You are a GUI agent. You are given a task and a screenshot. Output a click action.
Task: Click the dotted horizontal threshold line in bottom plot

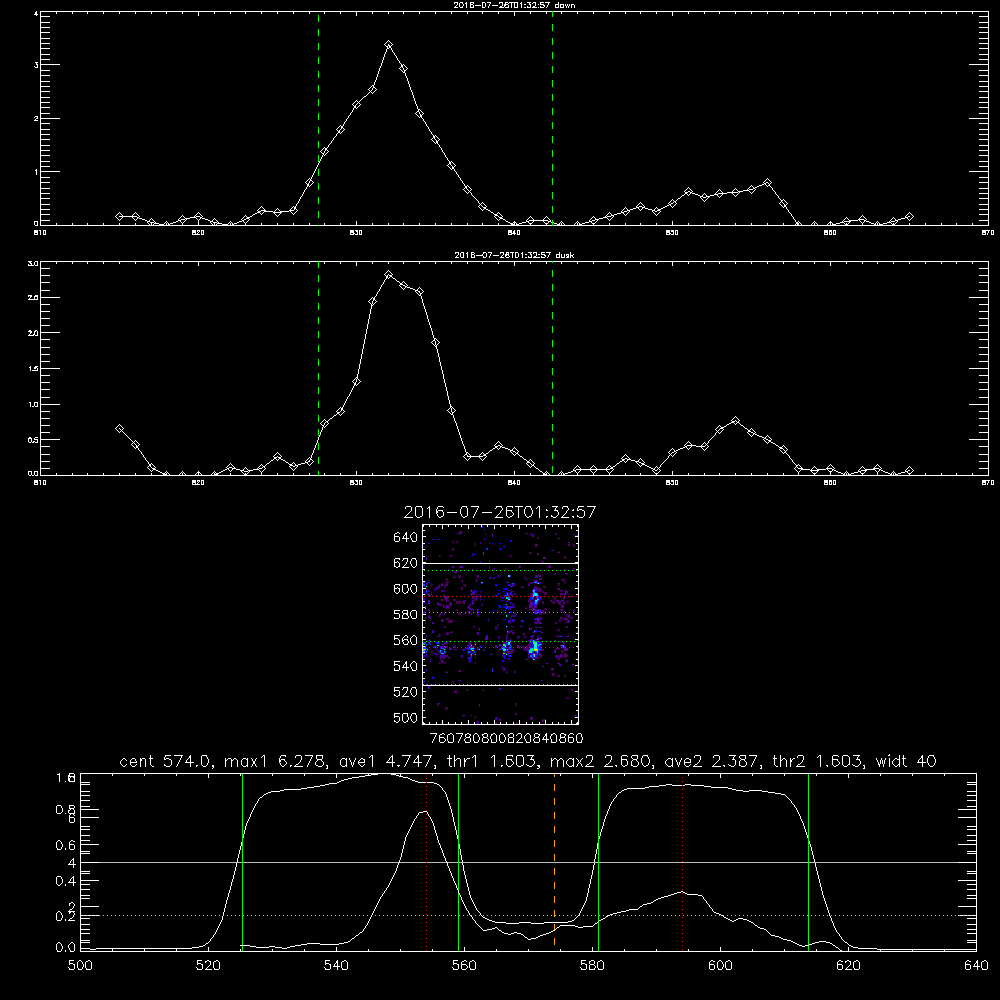[x=528, y=916]
